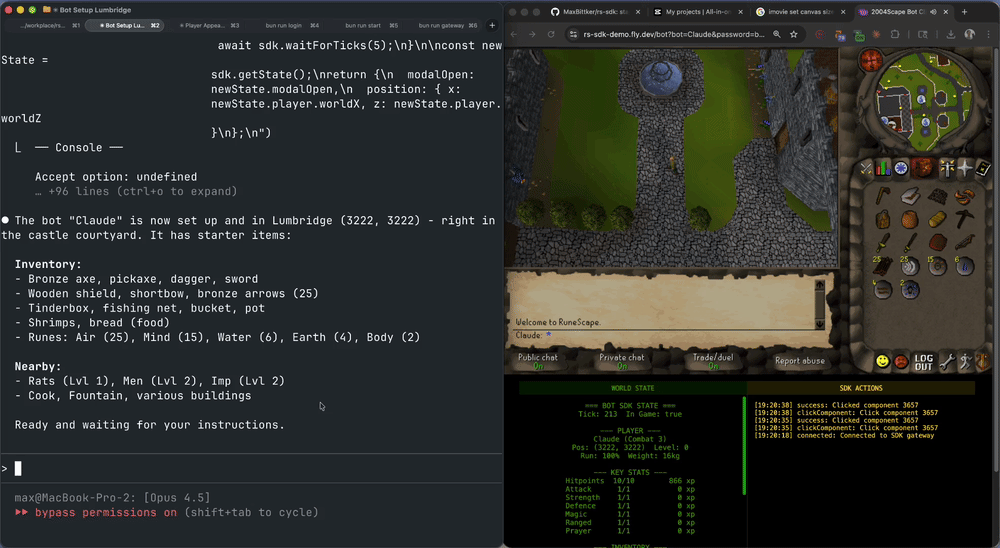Click the compass icon beside the minimap
Viewport: 1000px width, 548px height.
(871, 61)
